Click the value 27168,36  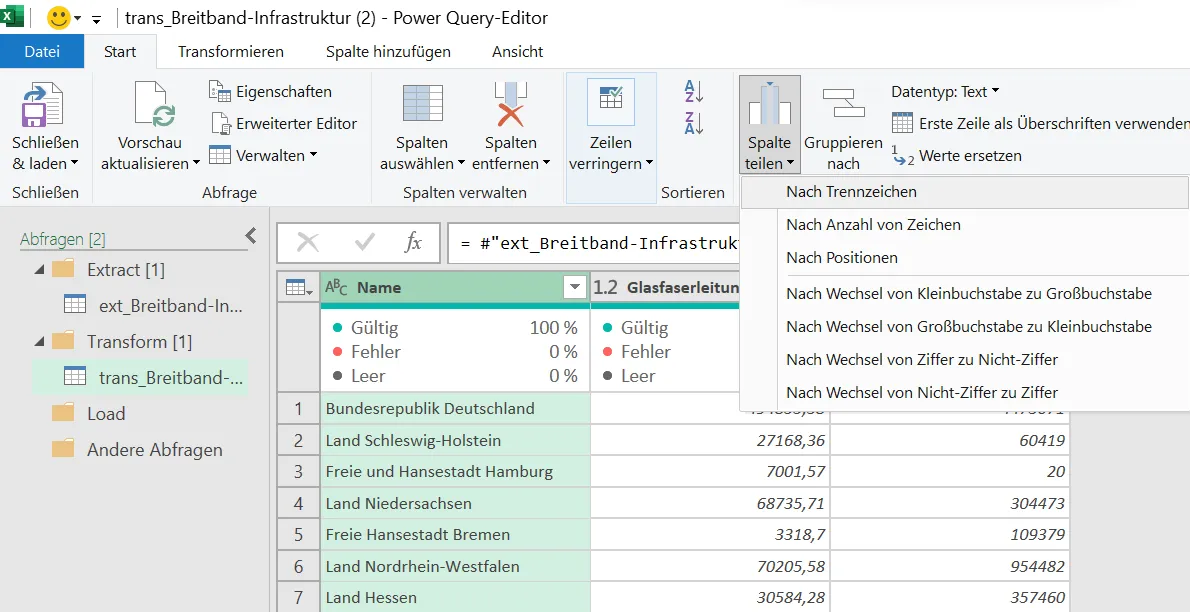point(790,440)
